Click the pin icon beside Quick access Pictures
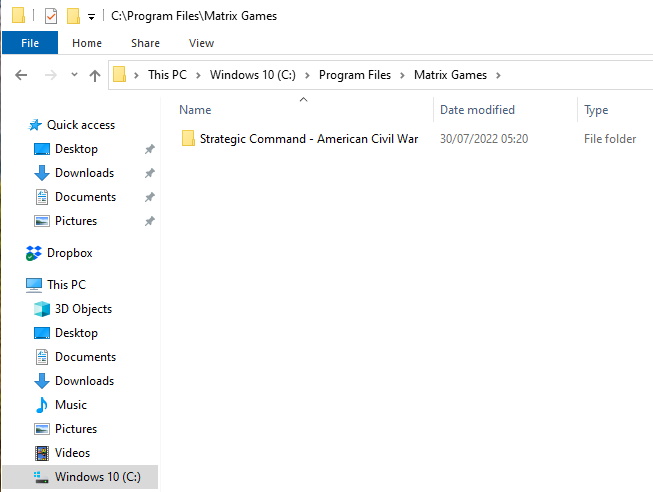Image resolution: width=653 pixels, height=492 pixels. [x=150, y=221]
